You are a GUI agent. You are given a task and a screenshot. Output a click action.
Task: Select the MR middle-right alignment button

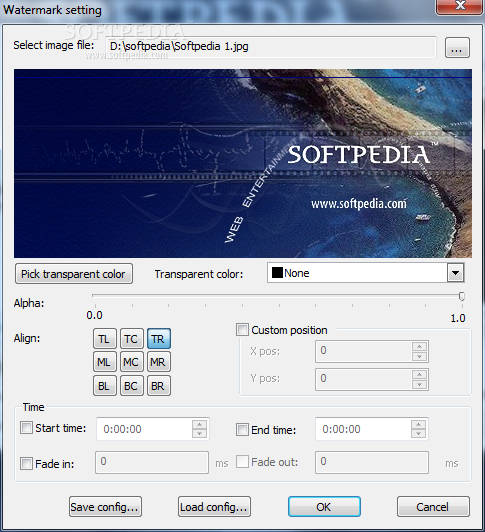pos(158,362)
